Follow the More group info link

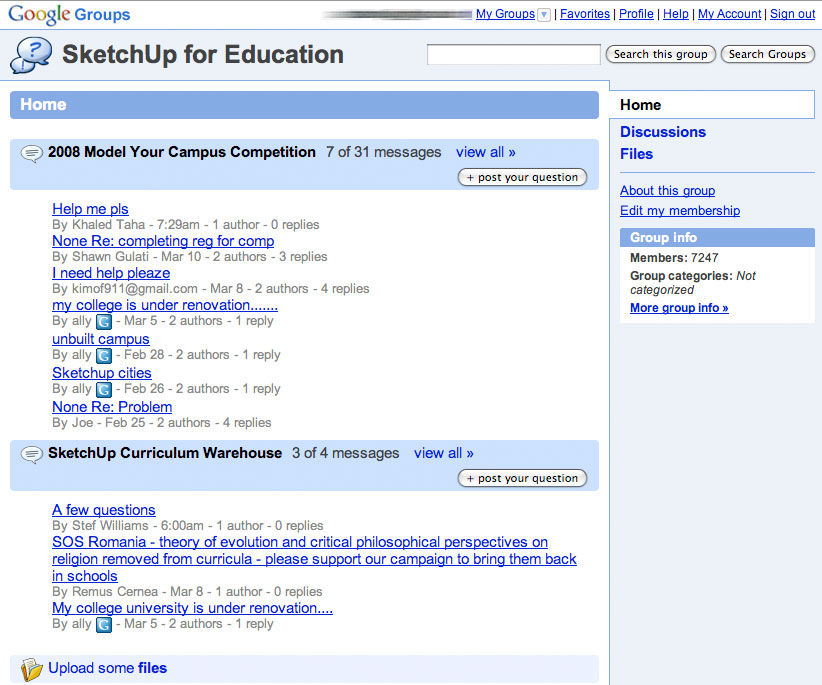[x=679, y=308]
